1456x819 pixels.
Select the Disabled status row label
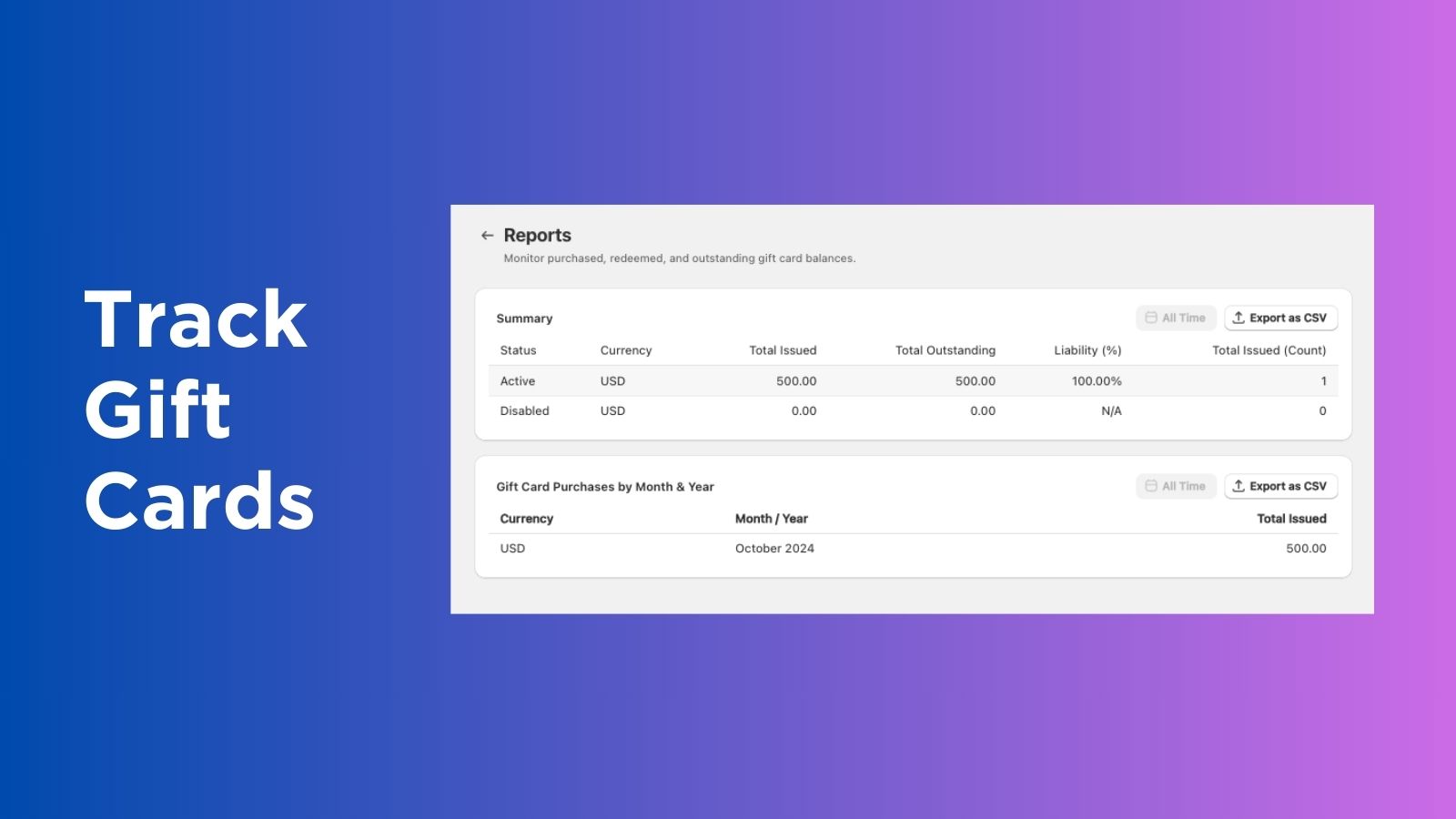524,411
